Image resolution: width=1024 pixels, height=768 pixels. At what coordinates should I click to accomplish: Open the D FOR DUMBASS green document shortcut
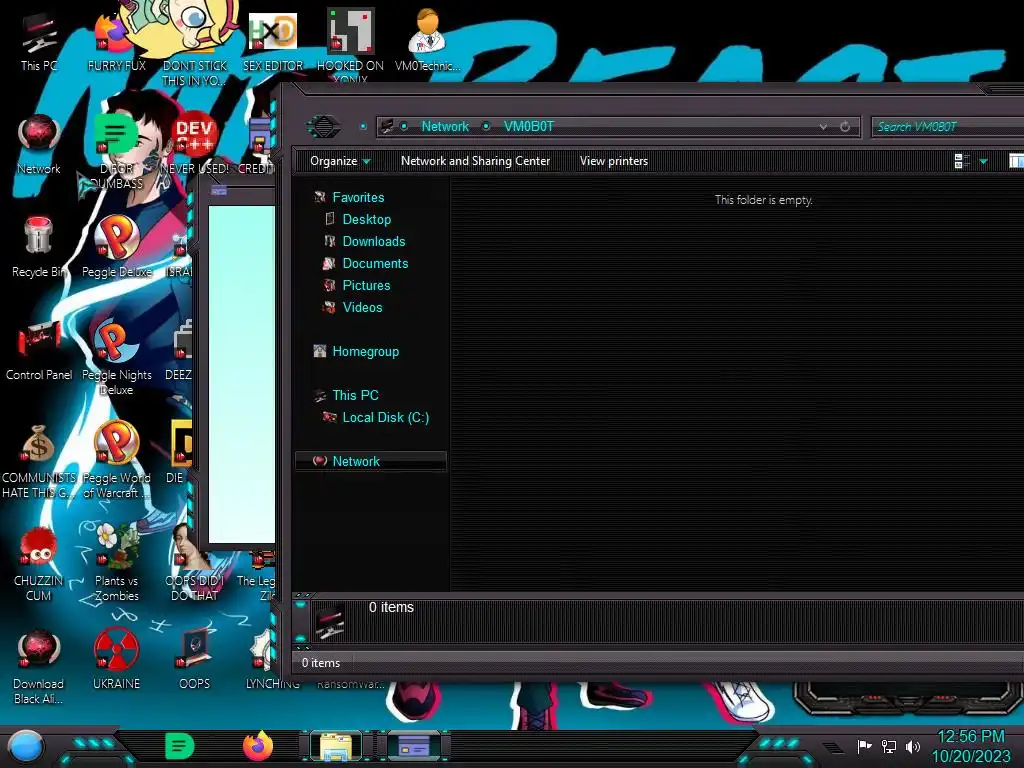(x=116, y=152)
